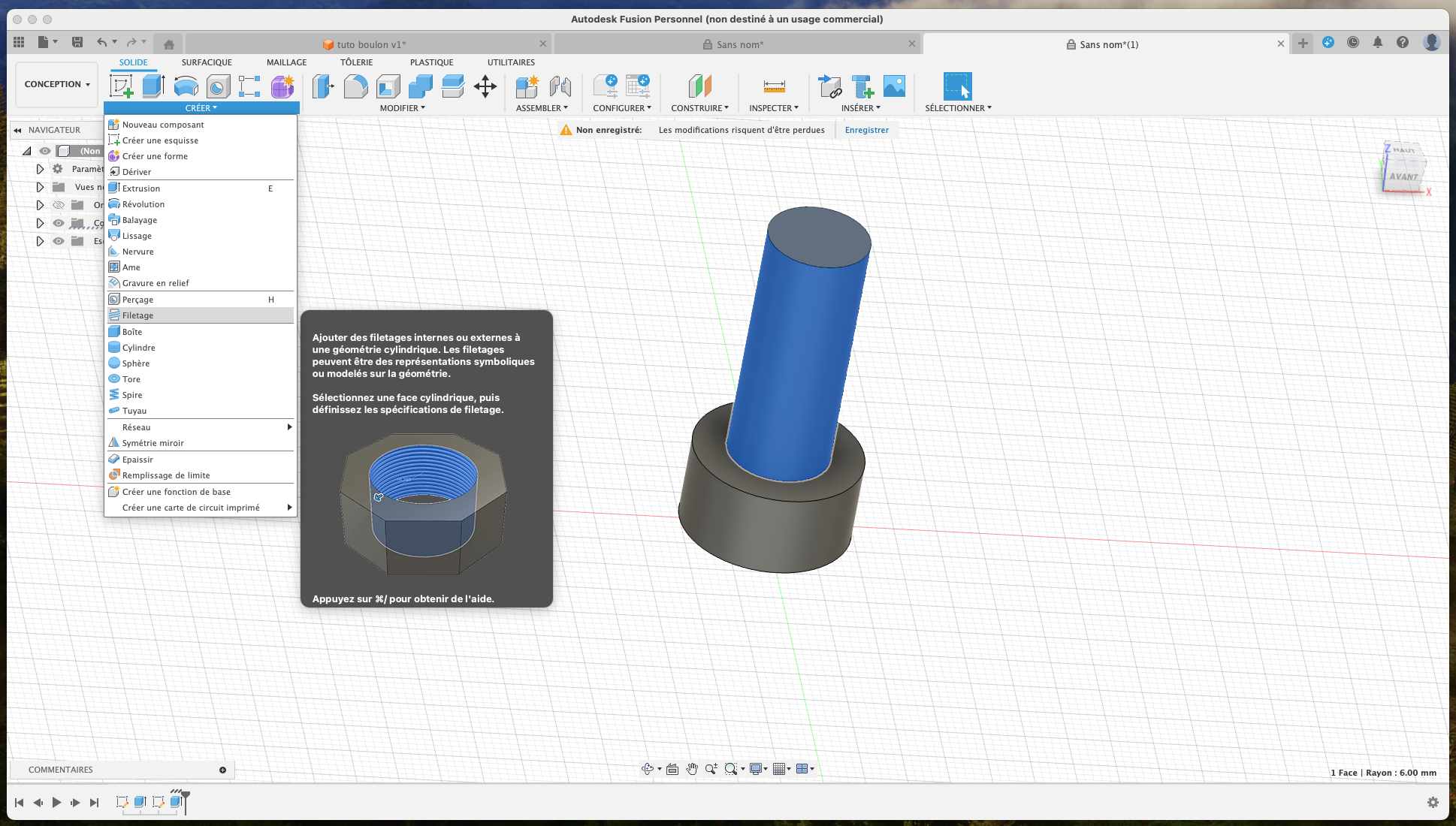Choose Symétrie miroir menu entry

(x=201, y=443)
